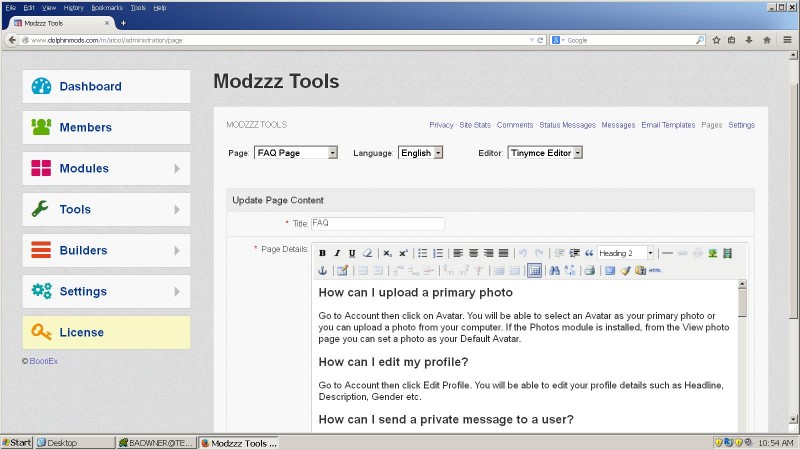800x450 pixels.
Task: Click the print icon in editor
Action: 590,270
